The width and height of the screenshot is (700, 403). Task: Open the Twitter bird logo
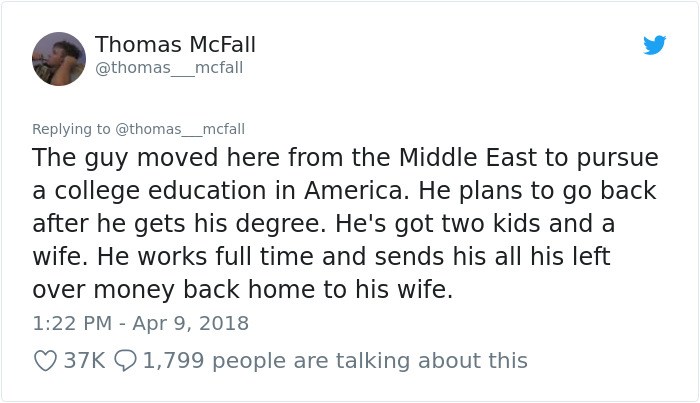(654, 45)
